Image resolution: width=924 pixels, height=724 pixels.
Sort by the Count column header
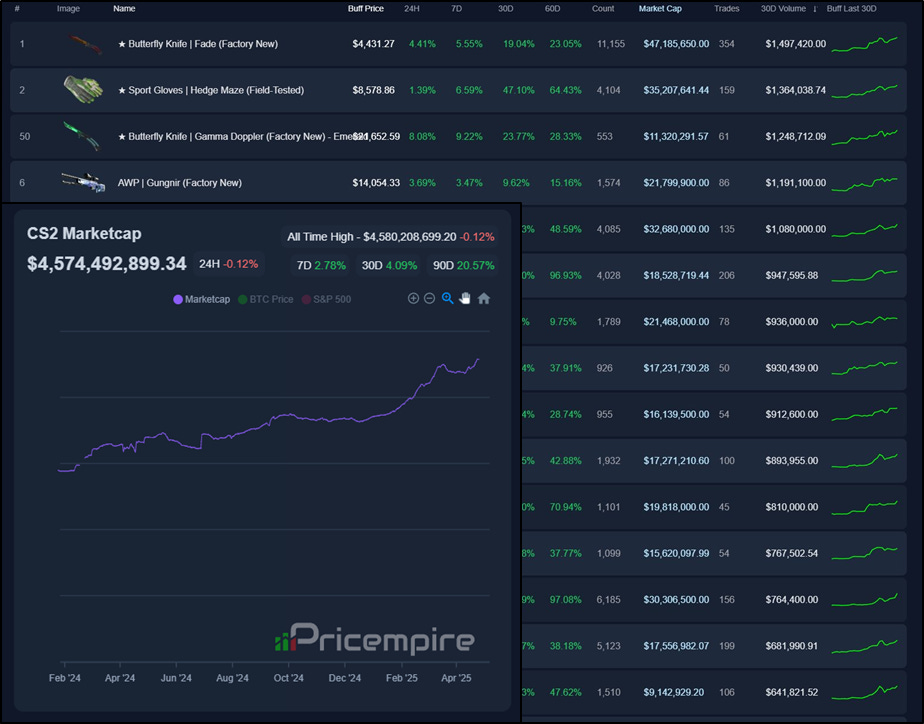click(603, 9)
